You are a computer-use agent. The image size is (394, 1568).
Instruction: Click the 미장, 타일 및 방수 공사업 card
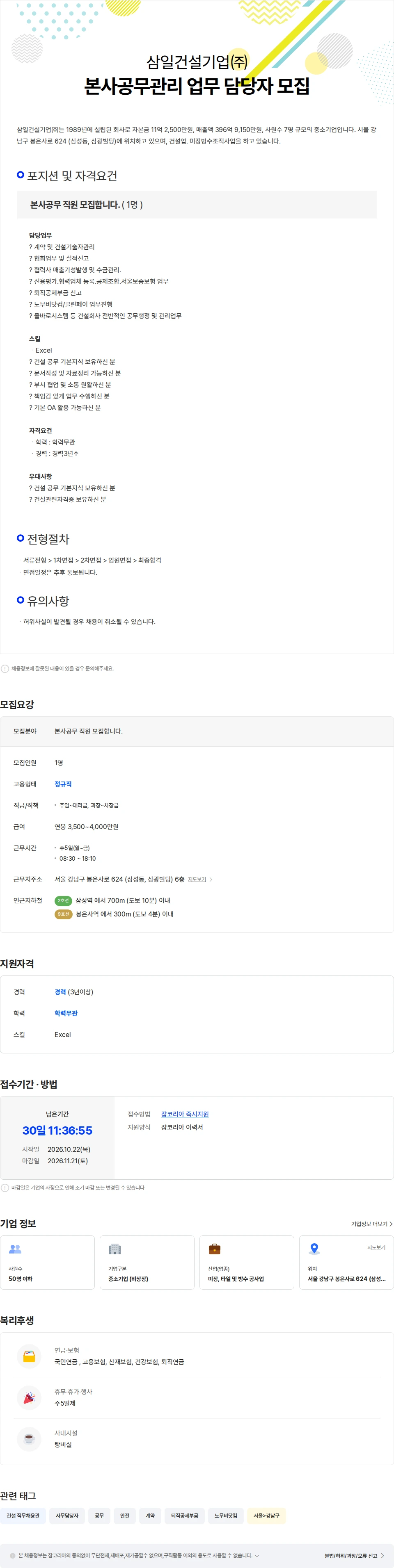(247, 1263)
